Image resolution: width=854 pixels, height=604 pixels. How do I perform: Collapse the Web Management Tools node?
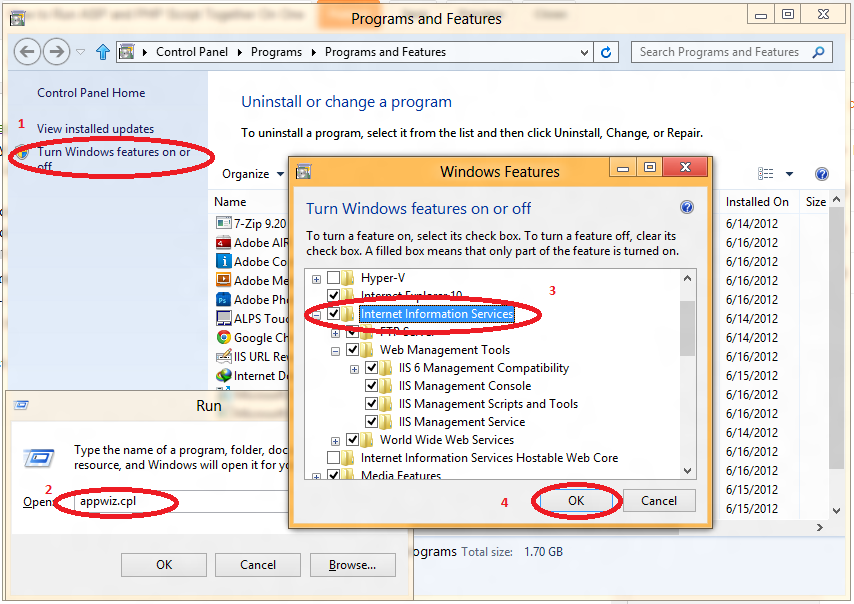[334, 349]
